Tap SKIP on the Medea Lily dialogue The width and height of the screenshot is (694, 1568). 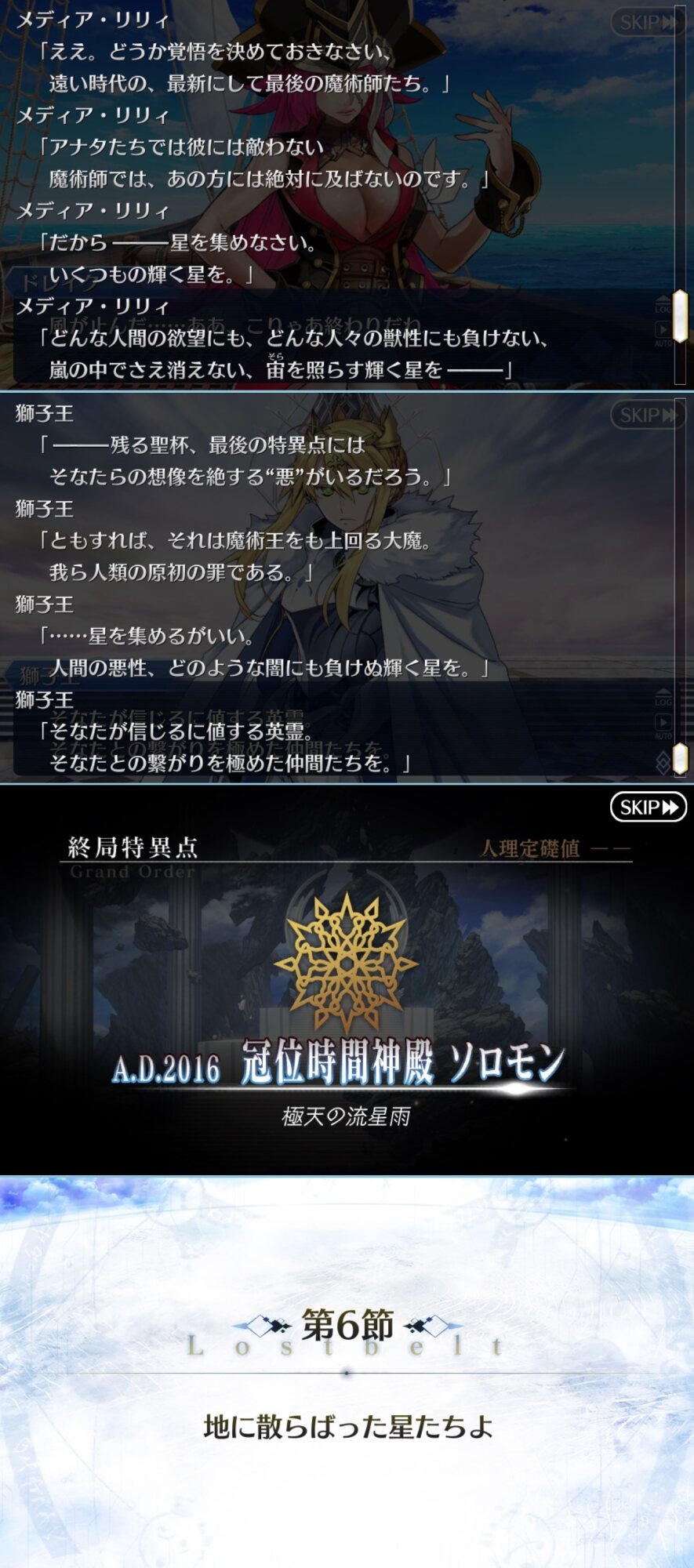(x=648, y=22)
